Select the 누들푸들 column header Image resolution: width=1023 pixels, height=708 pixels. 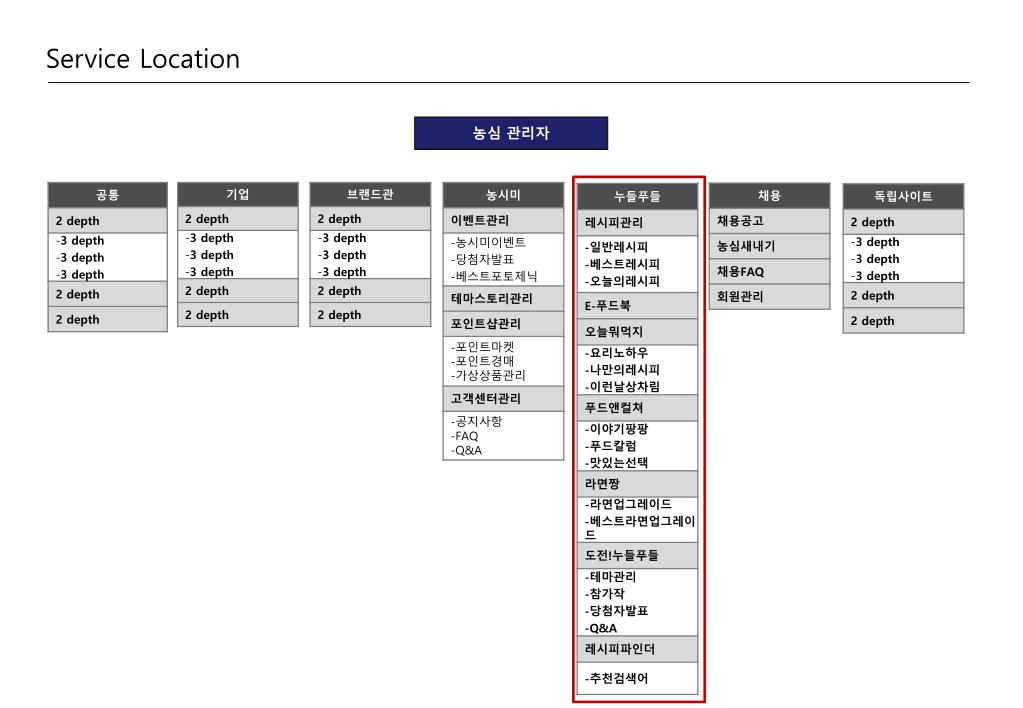pos(637,196)
